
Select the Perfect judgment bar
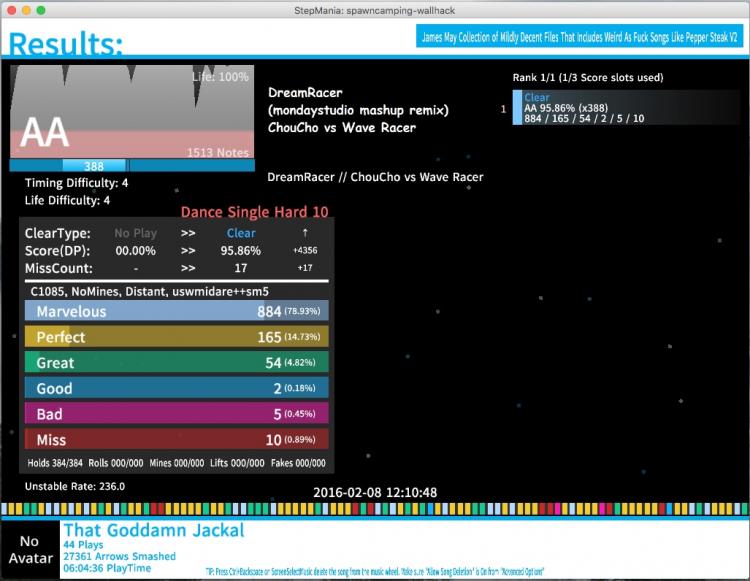176,337
